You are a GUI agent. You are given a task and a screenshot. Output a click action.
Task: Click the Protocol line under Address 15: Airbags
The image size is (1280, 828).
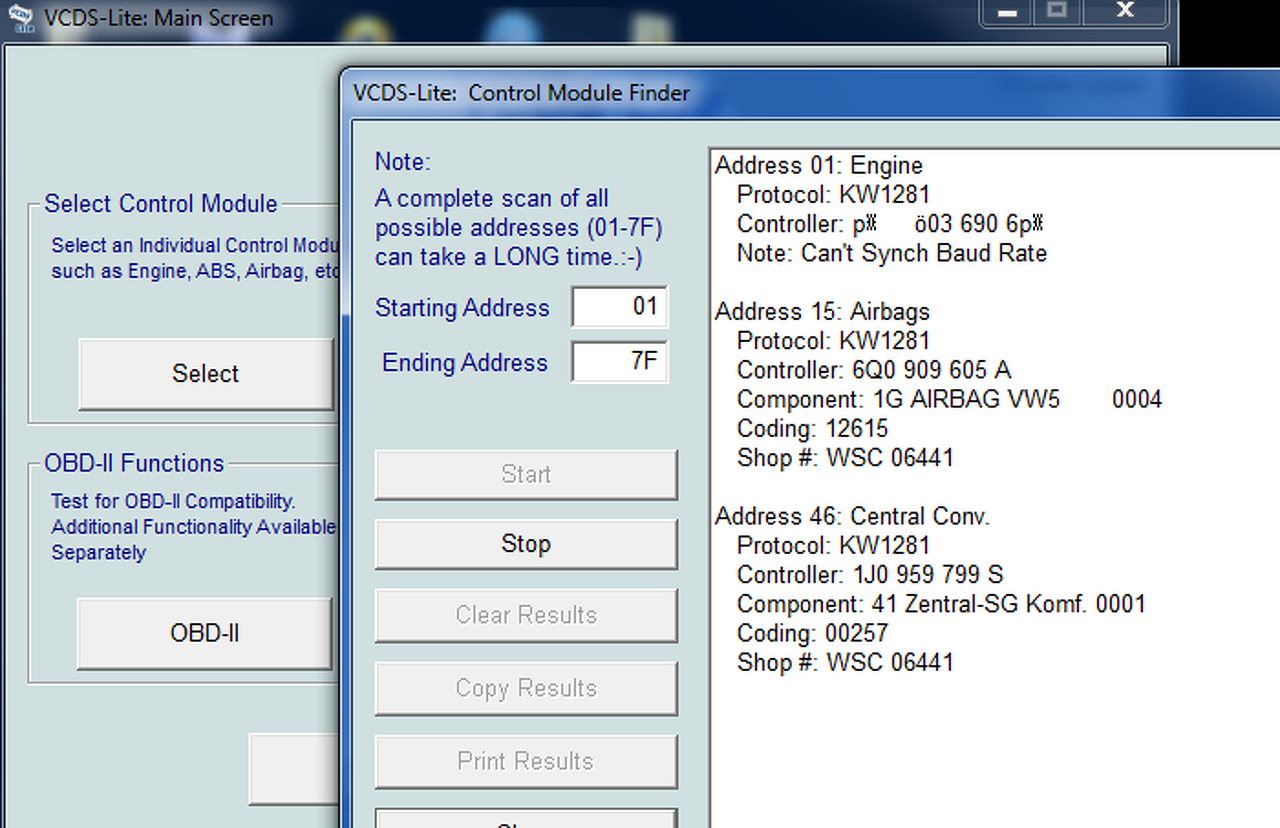tap(833, 341)
